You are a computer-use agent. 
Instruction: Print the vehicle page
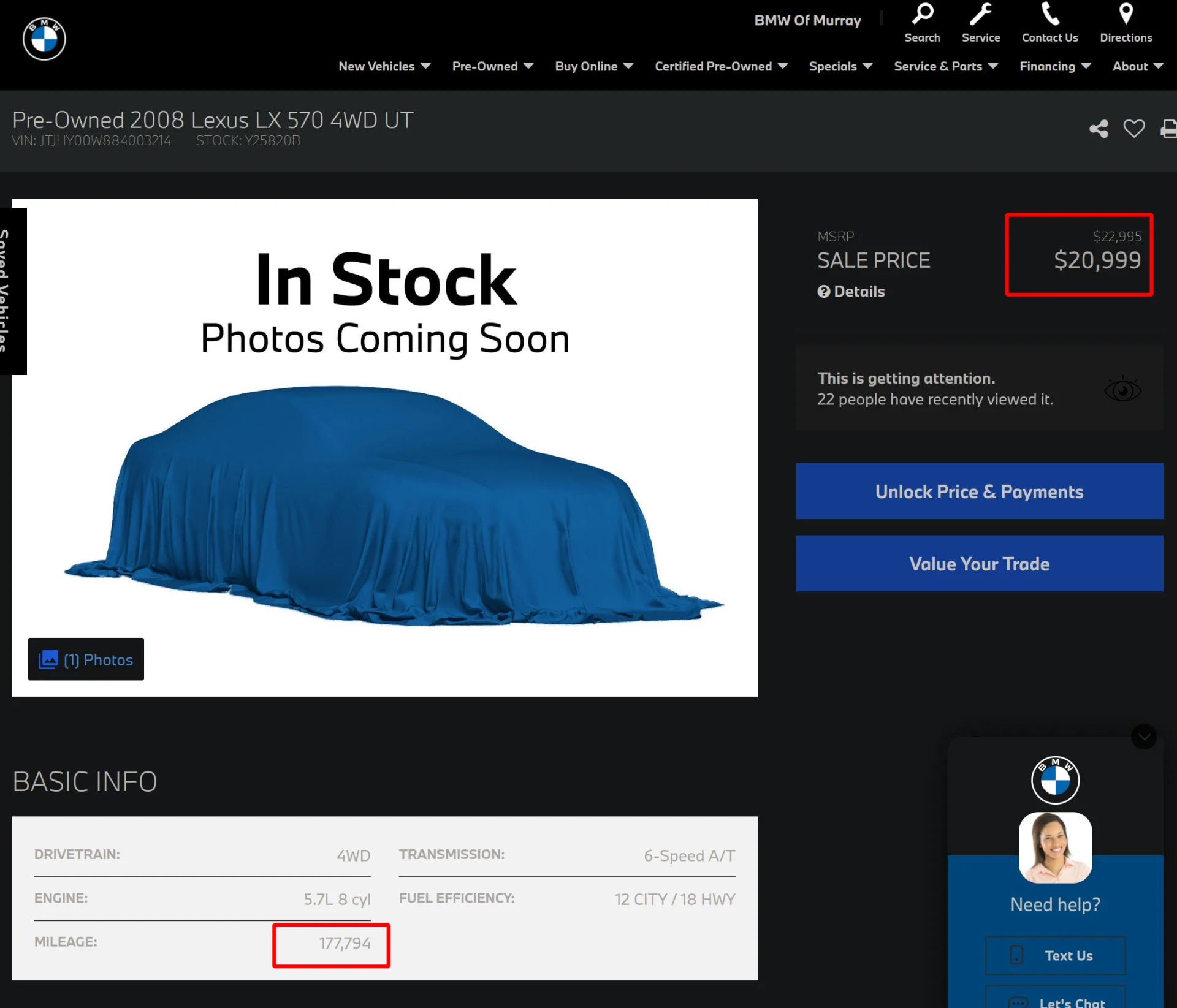(1168, 129)
